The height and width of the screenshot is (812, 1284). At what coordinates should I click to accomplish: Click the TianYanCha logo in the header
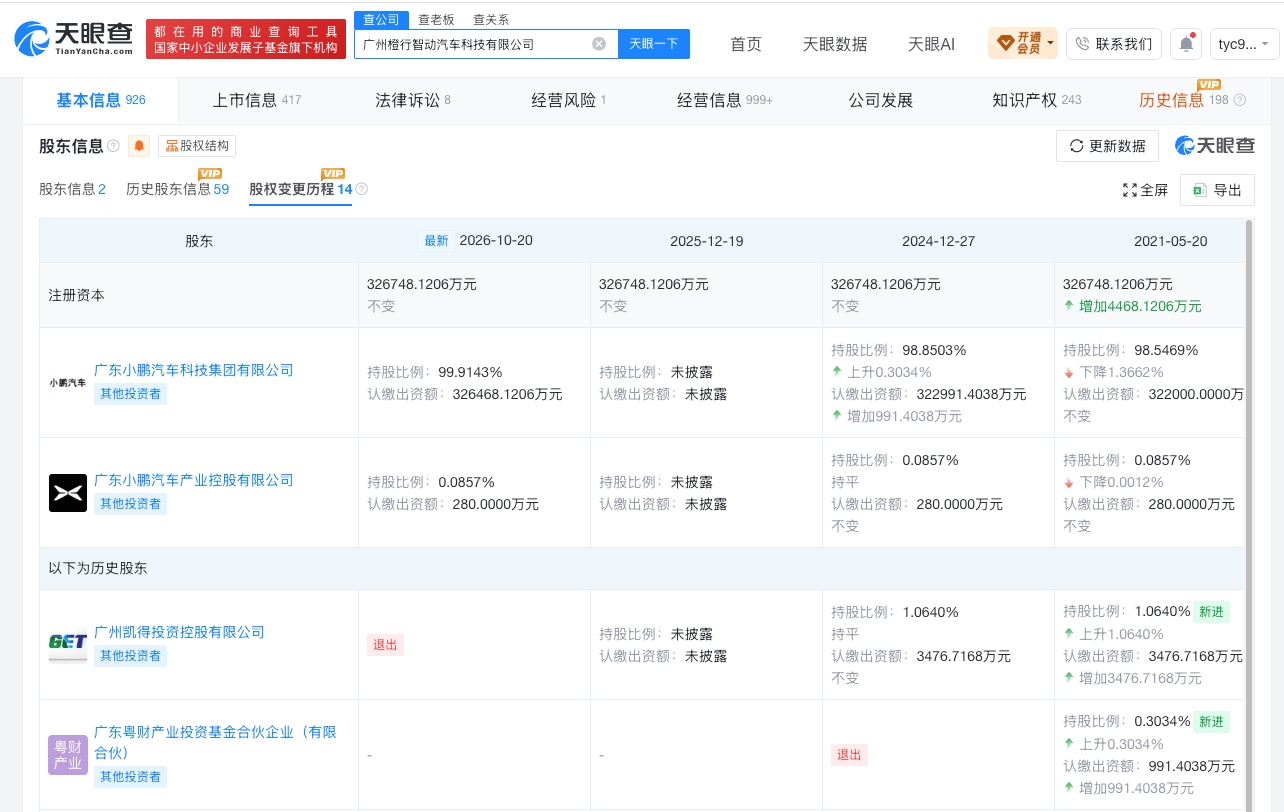point(74,39)
